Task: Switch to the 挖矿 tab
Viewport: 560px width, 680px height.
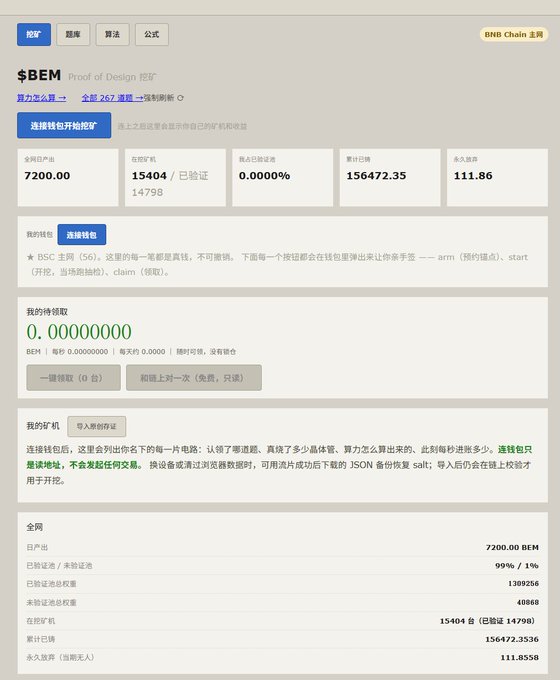Action: click(34, 34)
